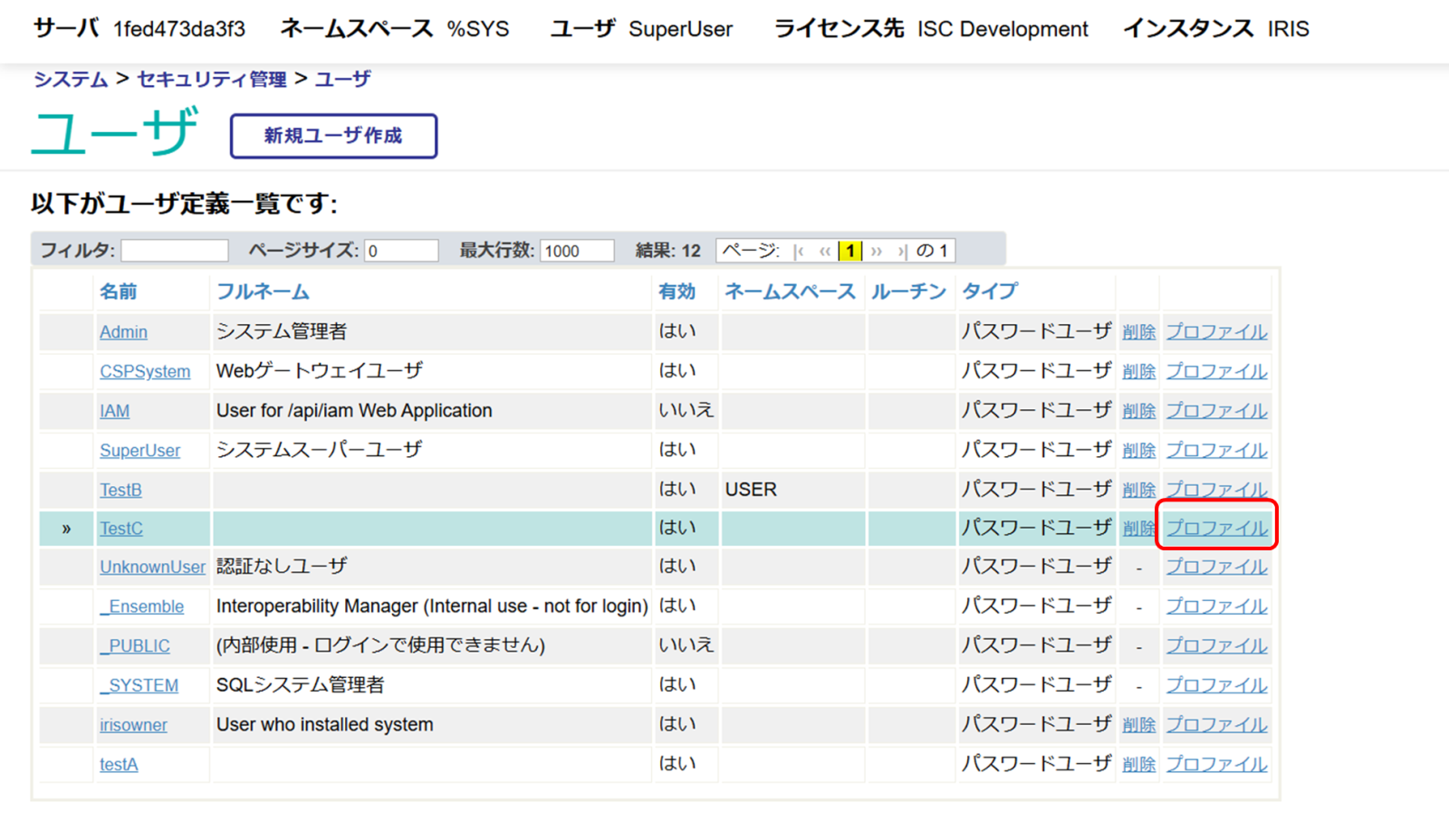
Task: Open the TestB user link
Action: (x=120, y=490)
